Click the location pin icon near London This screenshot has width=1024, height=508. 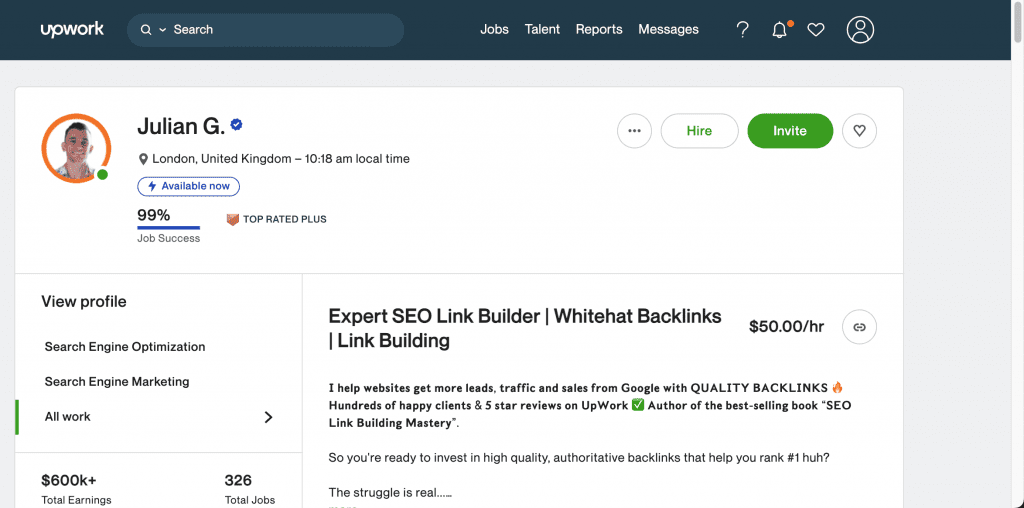(x=143, y=159)
